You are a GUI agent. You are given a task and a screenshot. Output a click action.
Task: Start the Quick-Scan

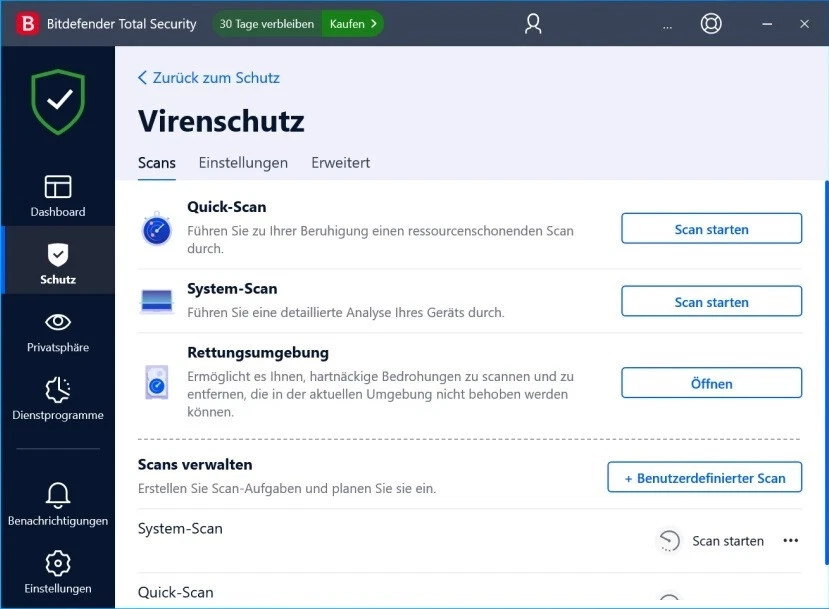[710, 228]
